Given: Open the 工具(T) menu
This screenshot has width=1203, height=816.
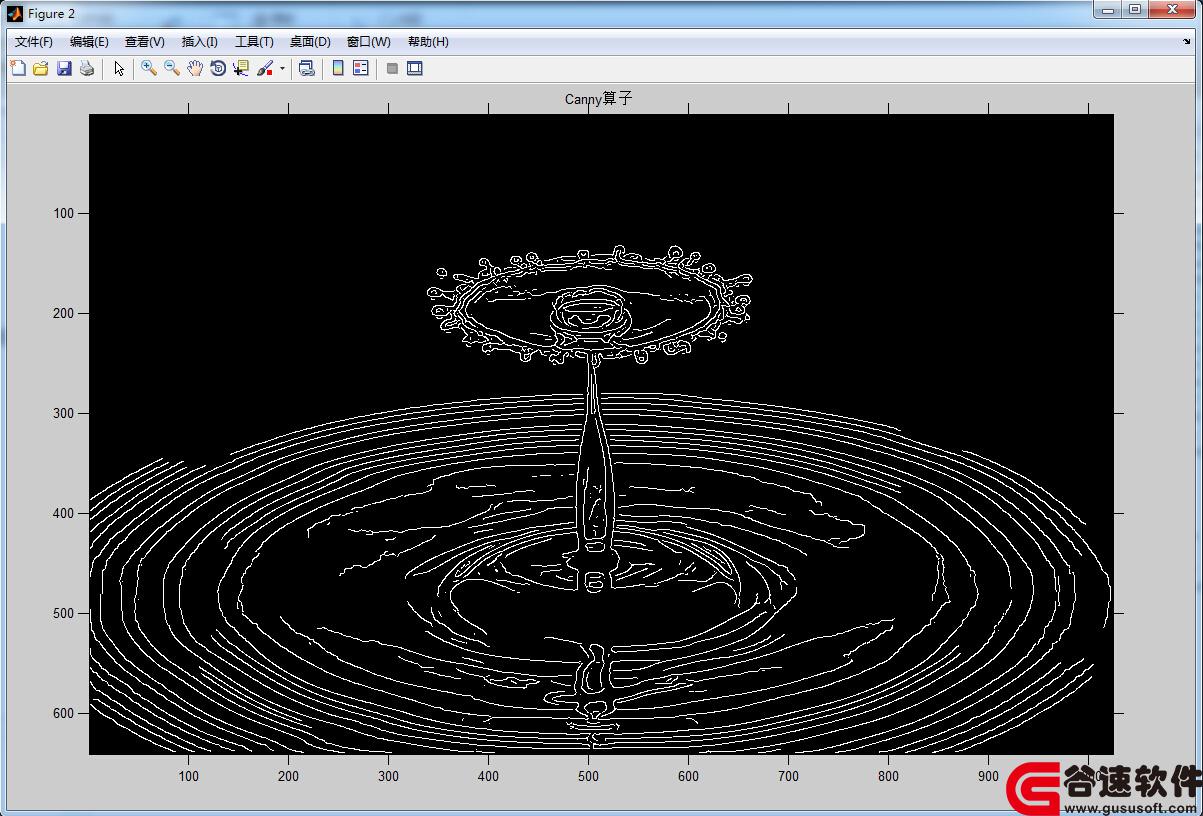Looking at the screenshot, I should 254,42.
